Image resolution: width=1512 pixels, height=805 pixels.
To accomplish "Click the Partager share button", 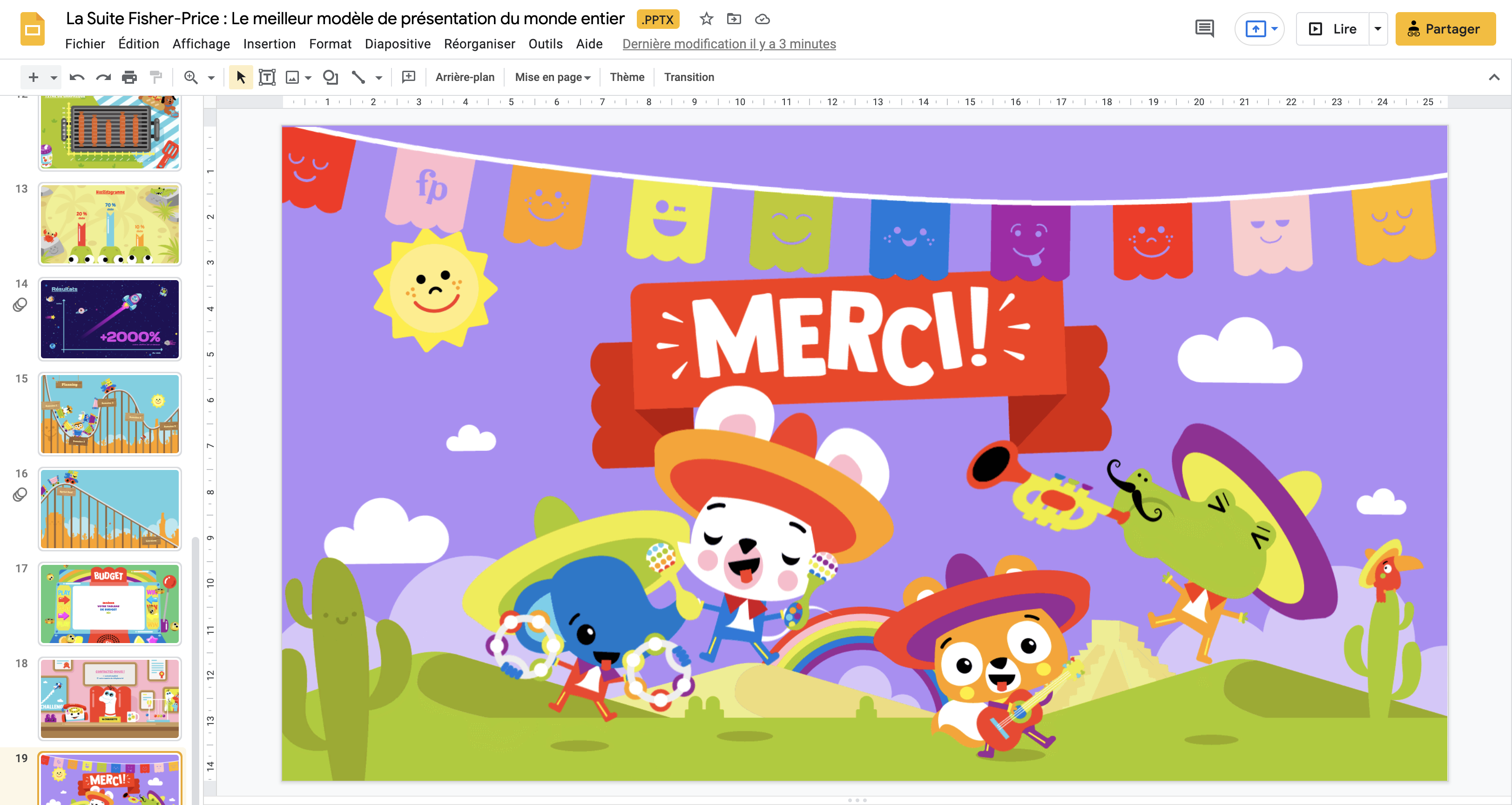I will point(1445,28).
